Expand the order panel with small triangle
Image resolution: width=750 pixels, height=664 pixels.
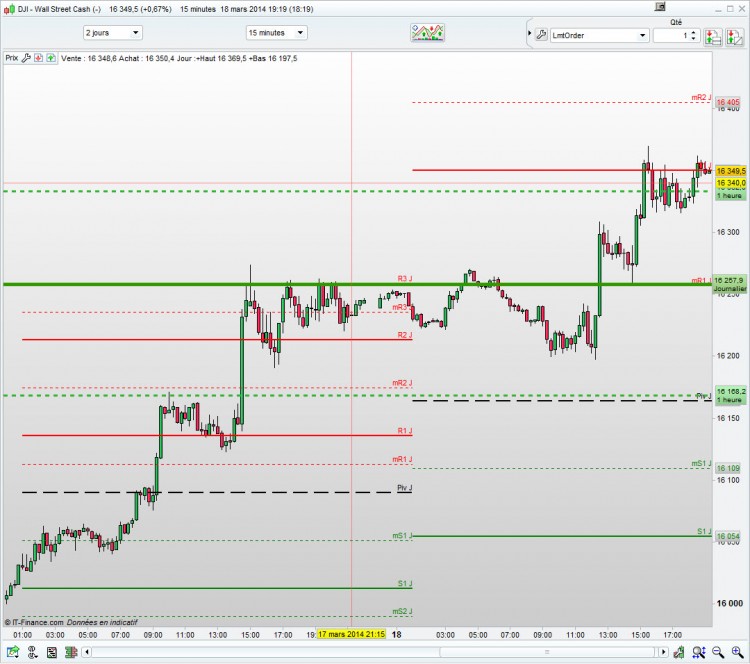pyautogui.click(x=529, y=33)
